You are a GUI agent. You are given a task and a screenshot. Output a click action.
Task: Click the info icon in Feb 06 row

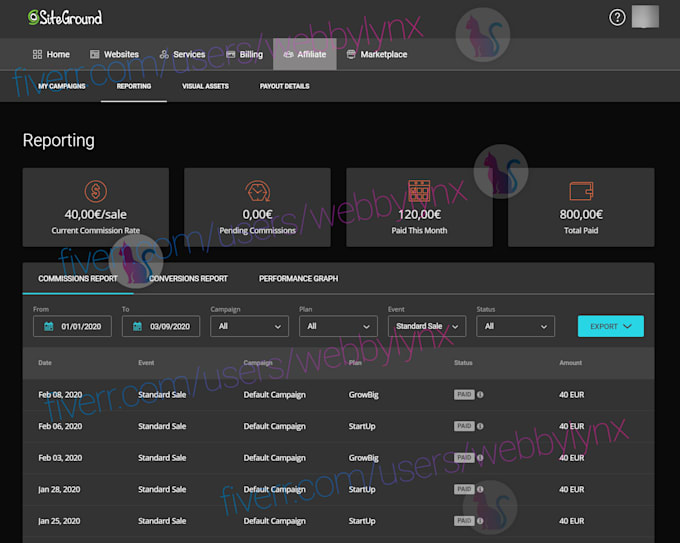pyautogui.click(x=480, y=426)
